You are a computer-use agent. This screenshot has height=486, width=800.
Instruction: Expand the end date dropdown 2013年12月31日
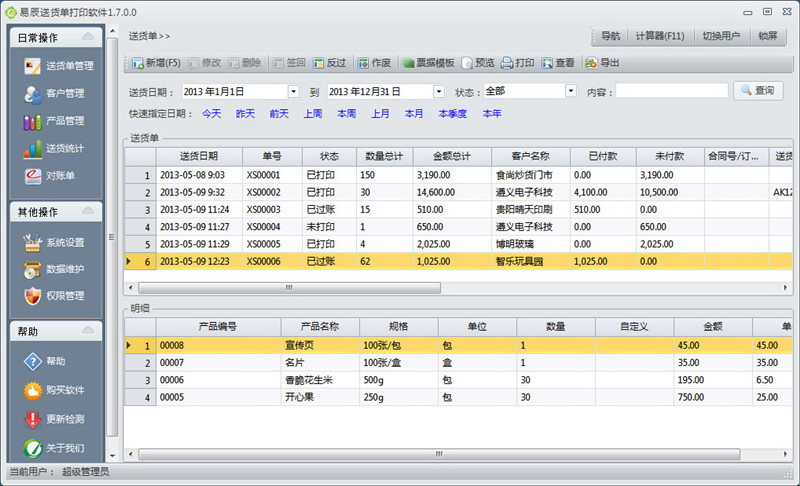pos(438,91)
